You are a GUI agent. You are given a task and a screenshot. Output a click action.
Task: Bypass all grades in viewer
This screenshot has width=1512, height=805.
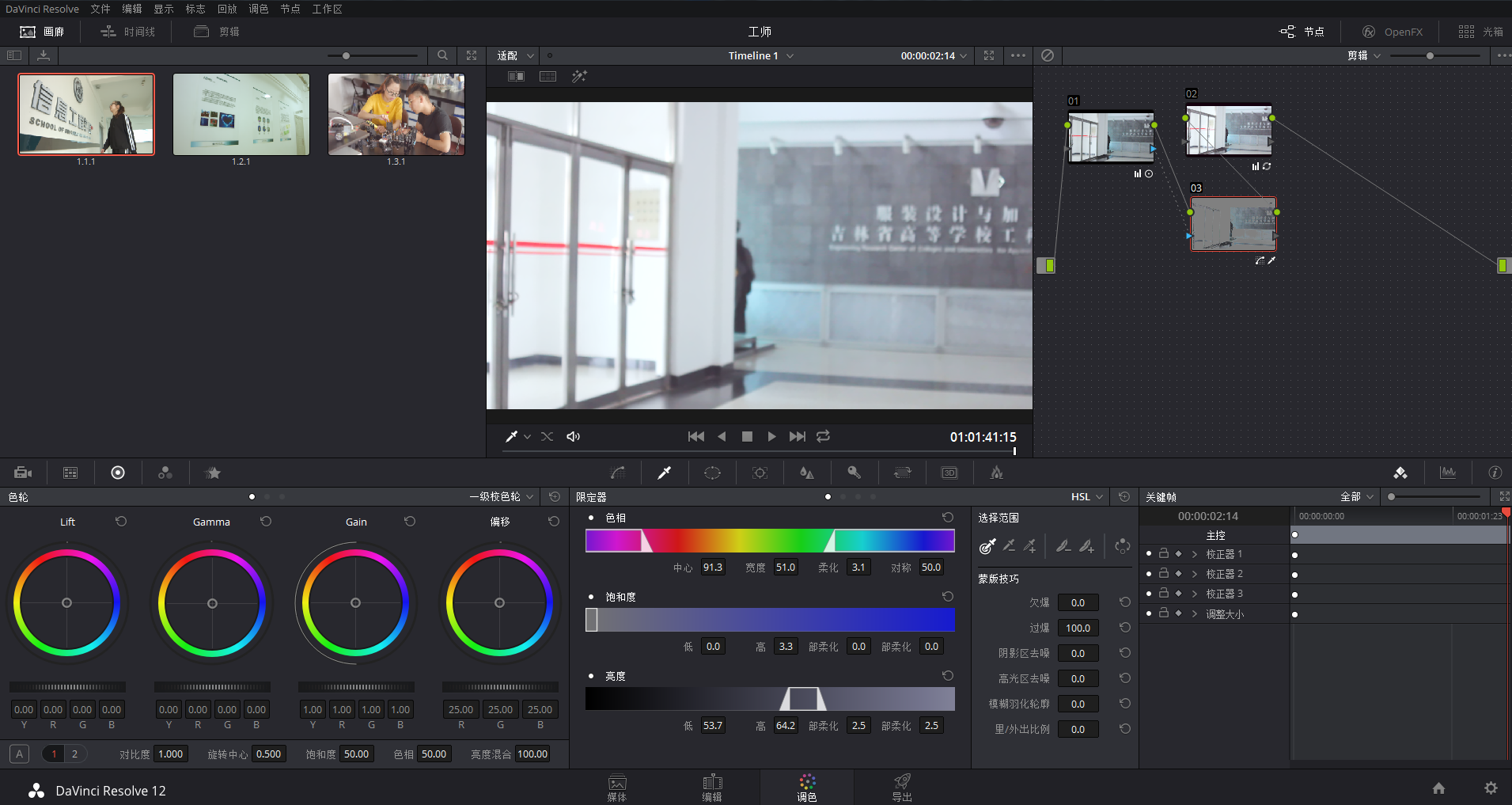tap(1048, 55)
